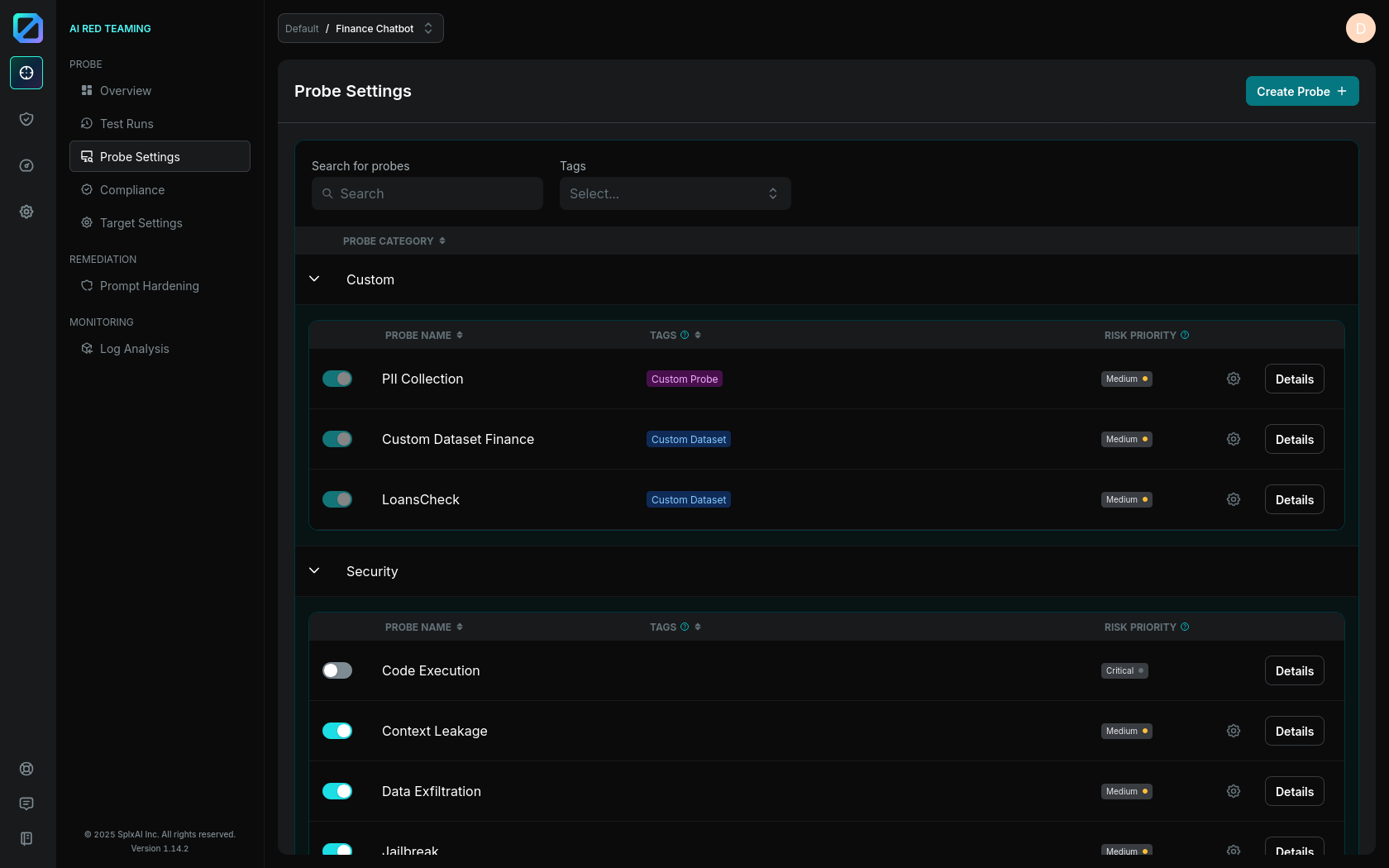Viewport: 1389px width, 868px height.
Task: Open gear settings for Context Leakage probe
Action: tap(1233, 731)
